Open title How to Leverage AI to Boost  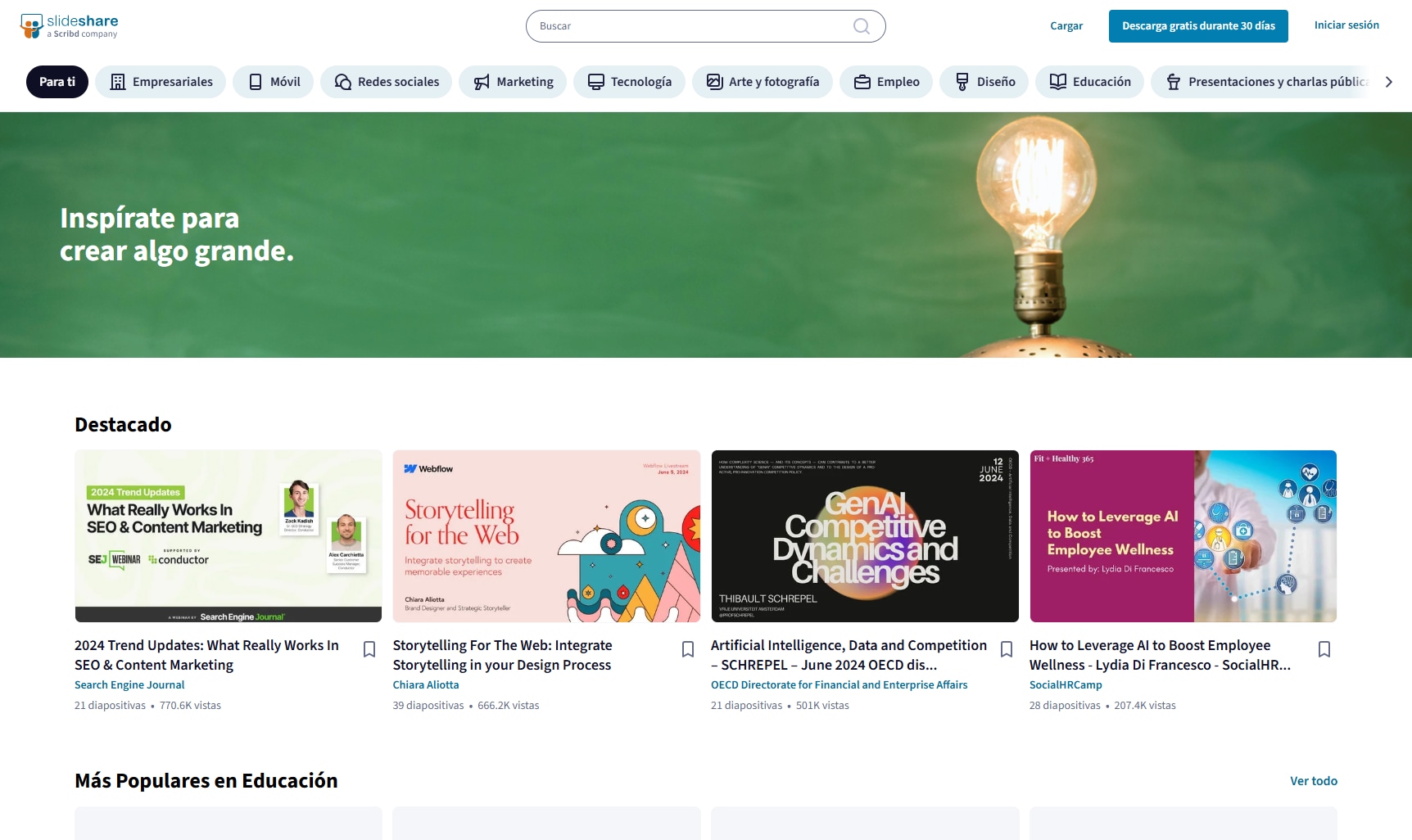coord(1160,655)
